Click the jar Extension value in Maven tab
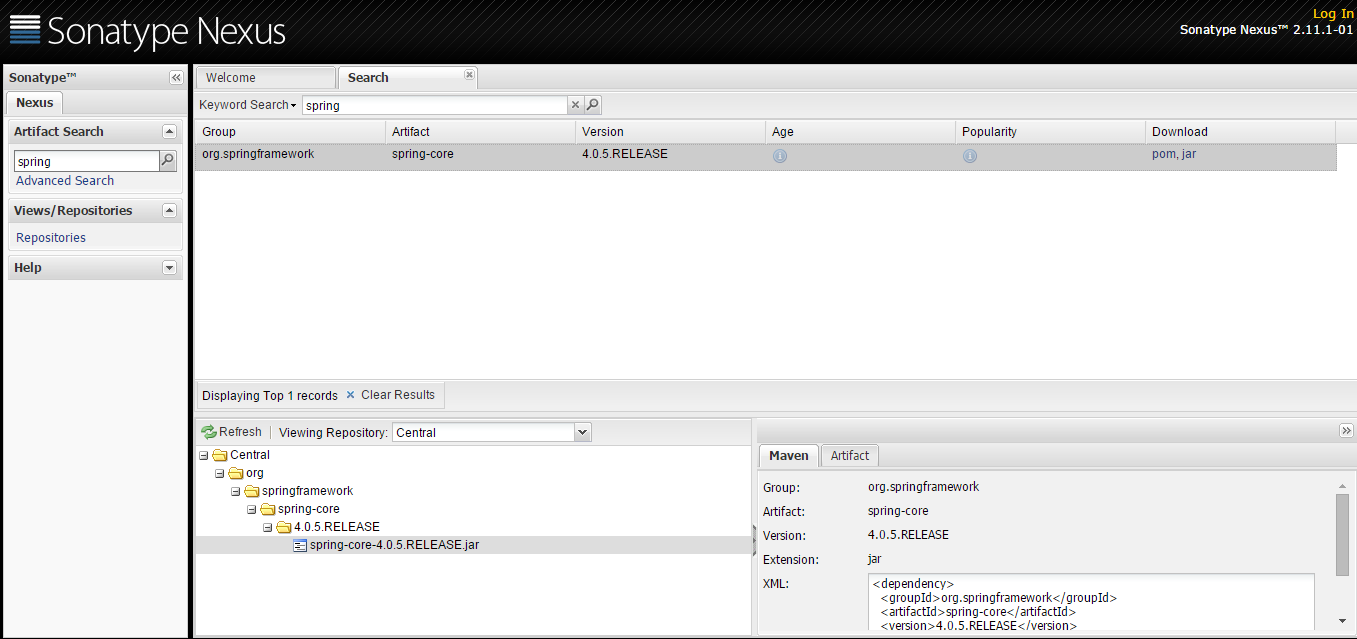The width and height of the screenshot is (1357, 639). (875, 559)
